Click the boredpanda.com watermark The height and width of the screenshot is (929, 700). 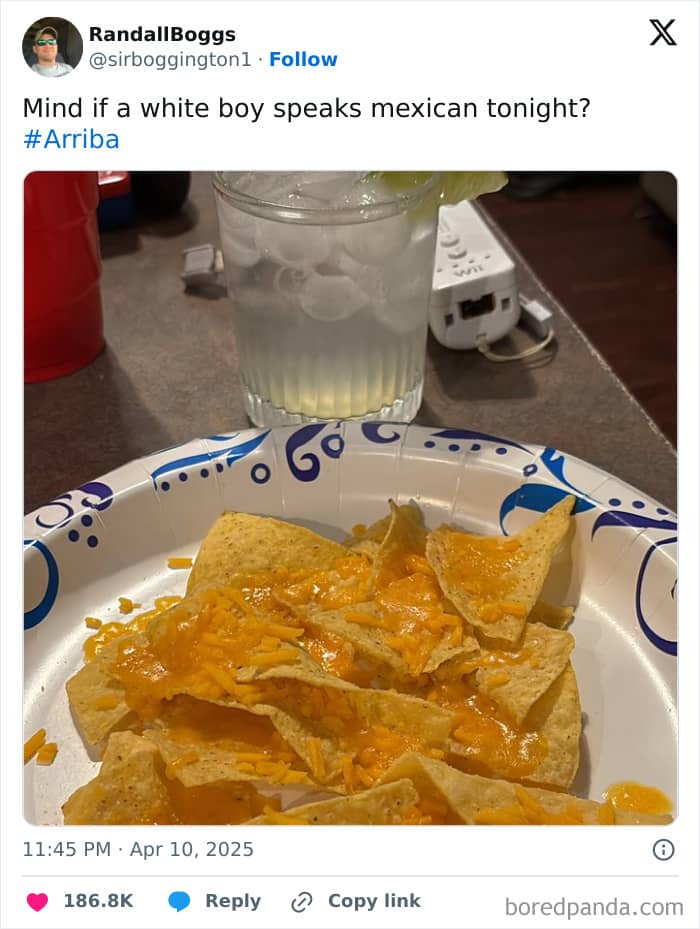pyautogui.click(x=594, y=907)
